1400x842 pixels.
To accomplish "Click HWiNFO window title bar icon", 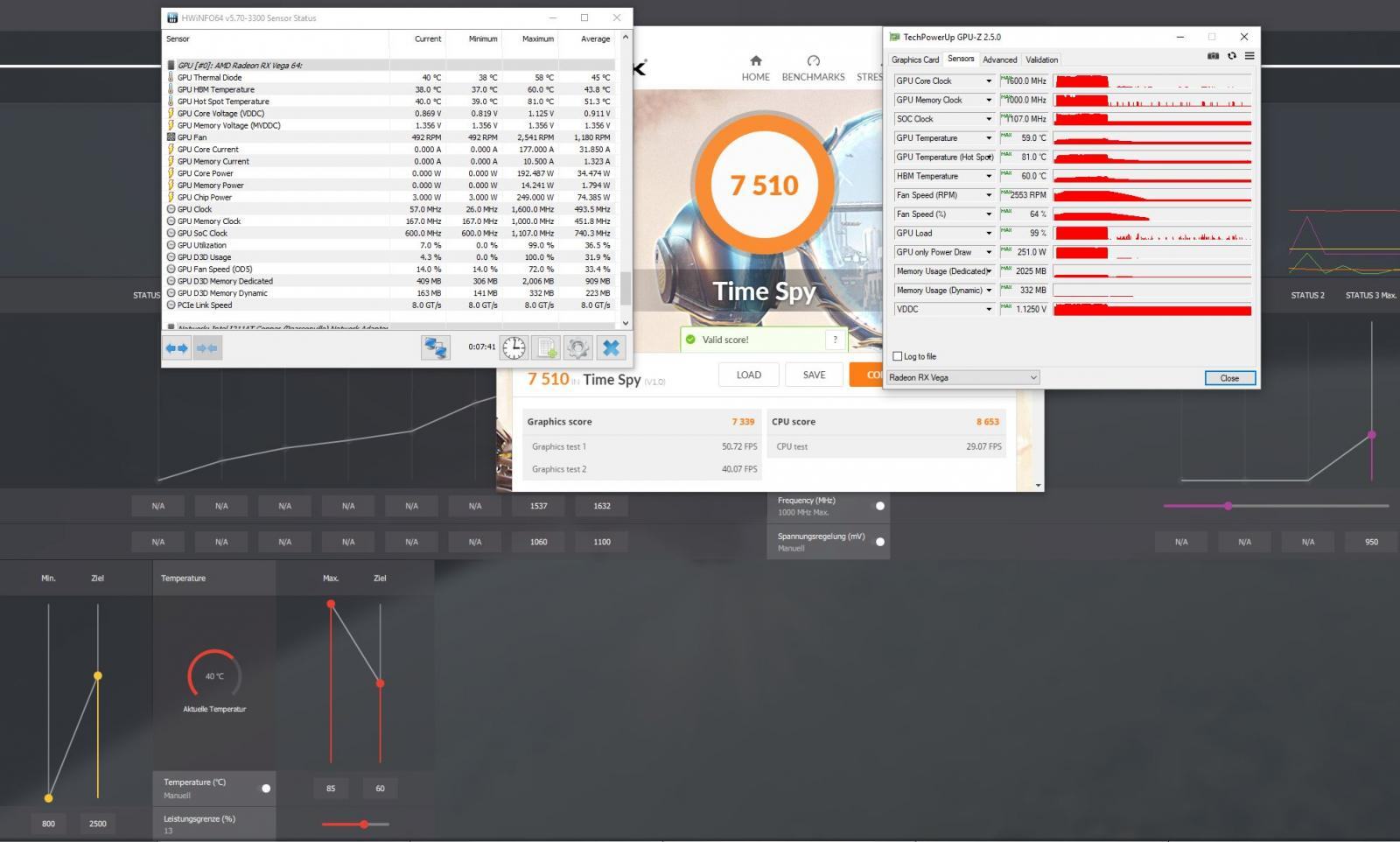I will 172,18.
